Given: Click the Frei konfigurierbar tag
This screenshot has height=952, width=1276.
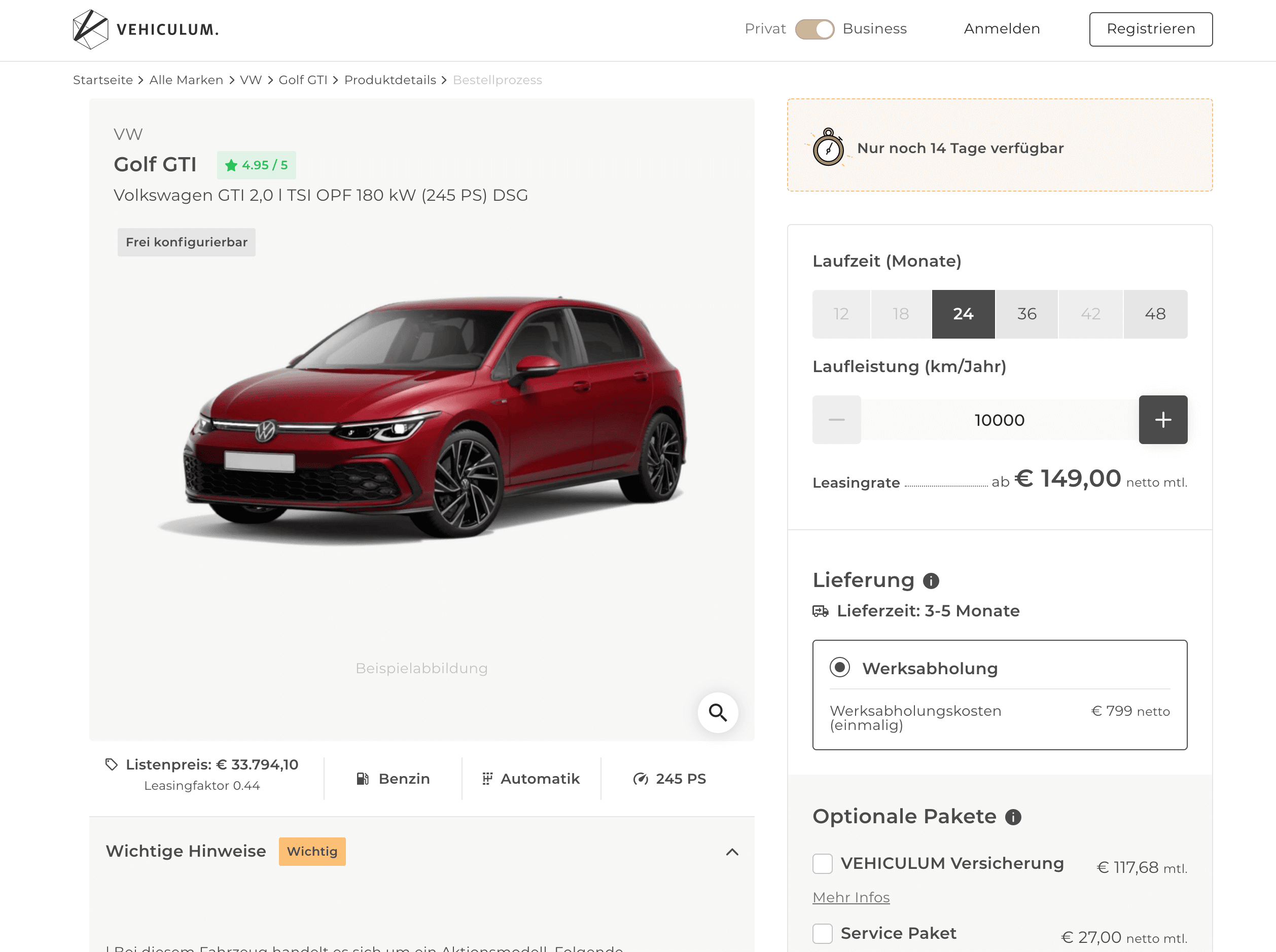Looking at the screenshot, I should [186, 242].
